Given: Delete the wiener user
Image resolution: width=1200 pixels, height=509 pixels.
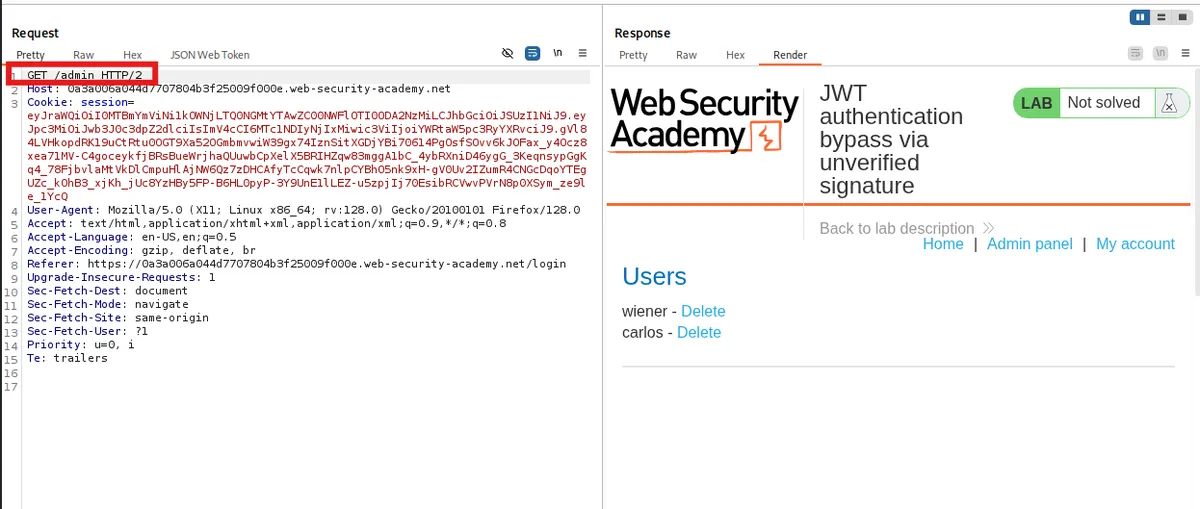Looking at the screenshot, I should 703,312.
